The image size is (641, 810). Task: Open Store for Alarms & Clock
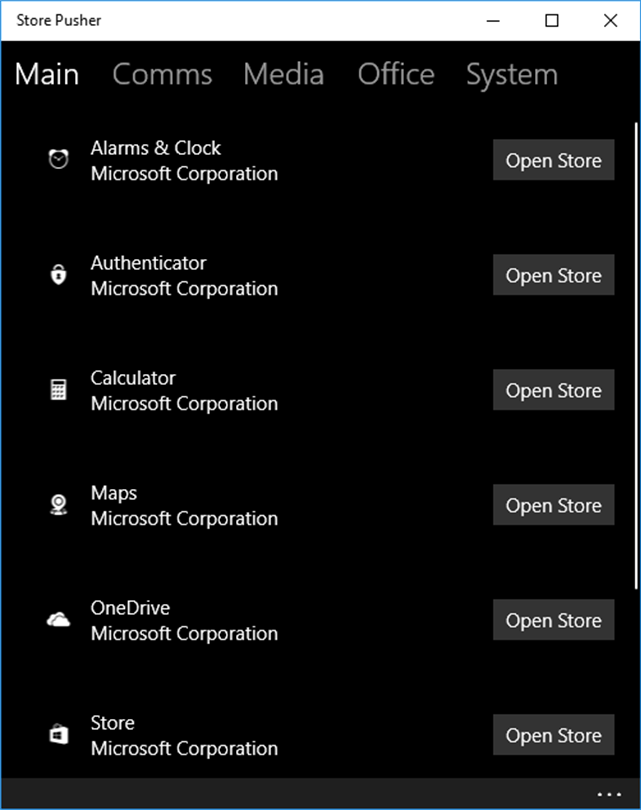553,161
